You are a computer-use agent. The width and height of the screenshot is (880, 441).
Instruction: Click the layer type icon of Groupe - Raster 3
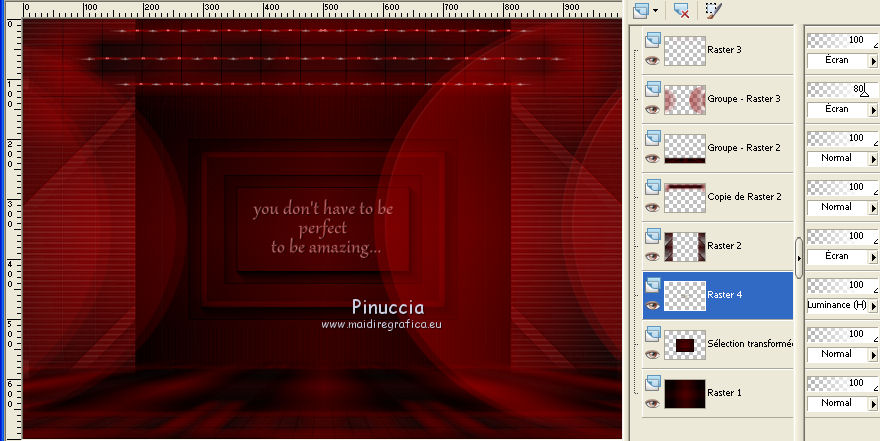point(652,89)
